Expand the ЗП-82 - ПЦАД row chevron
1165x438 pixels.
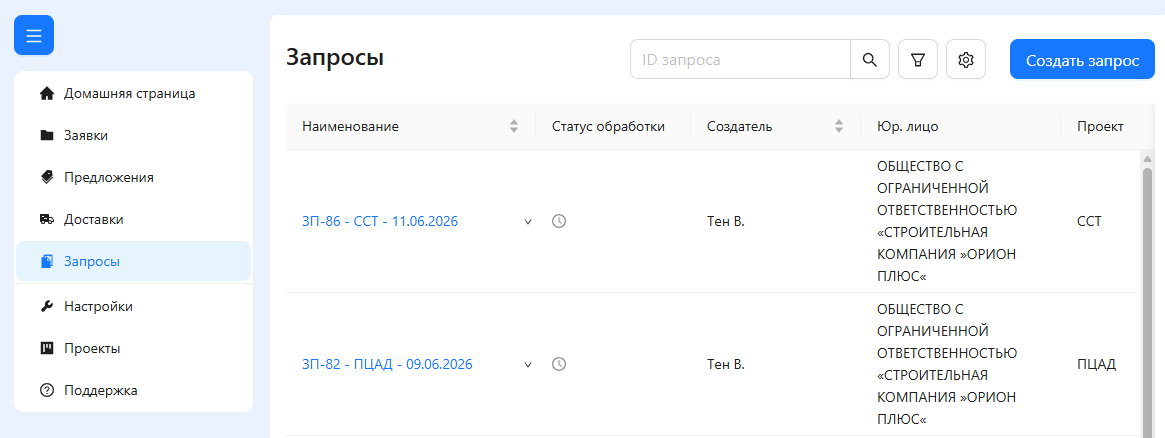pos(528,365)
